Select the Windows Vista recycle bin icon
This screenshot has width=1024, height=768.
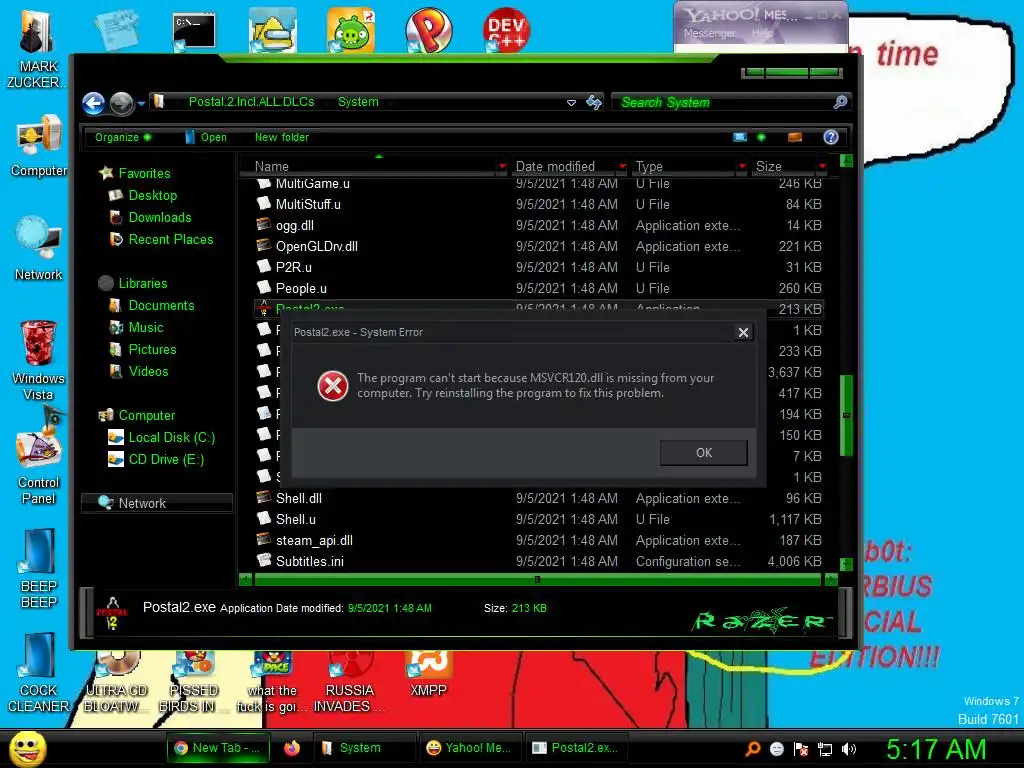tap(39, 360)
